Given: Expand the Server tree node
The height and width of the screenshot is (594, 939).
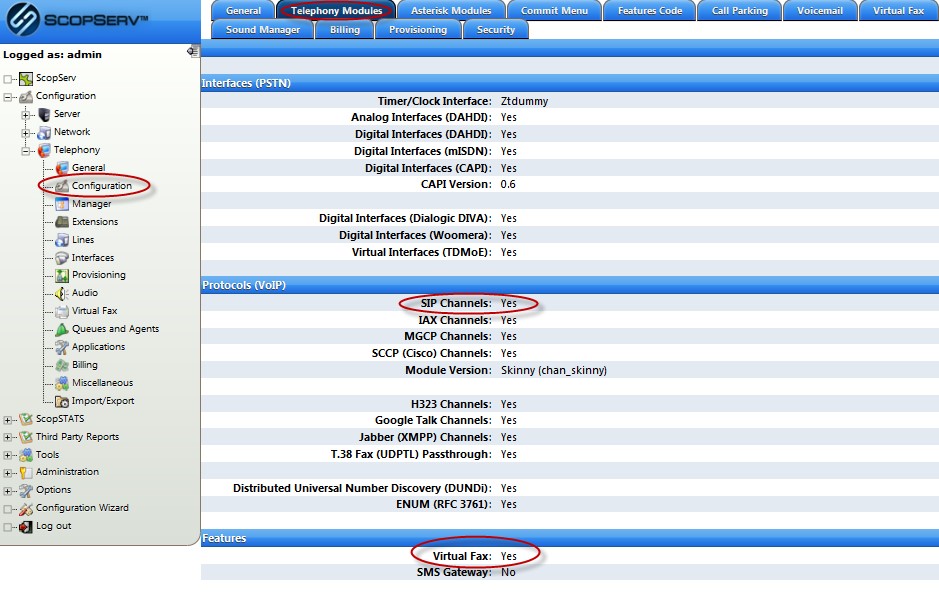Looking at the screenshot, I should point(25,114).
